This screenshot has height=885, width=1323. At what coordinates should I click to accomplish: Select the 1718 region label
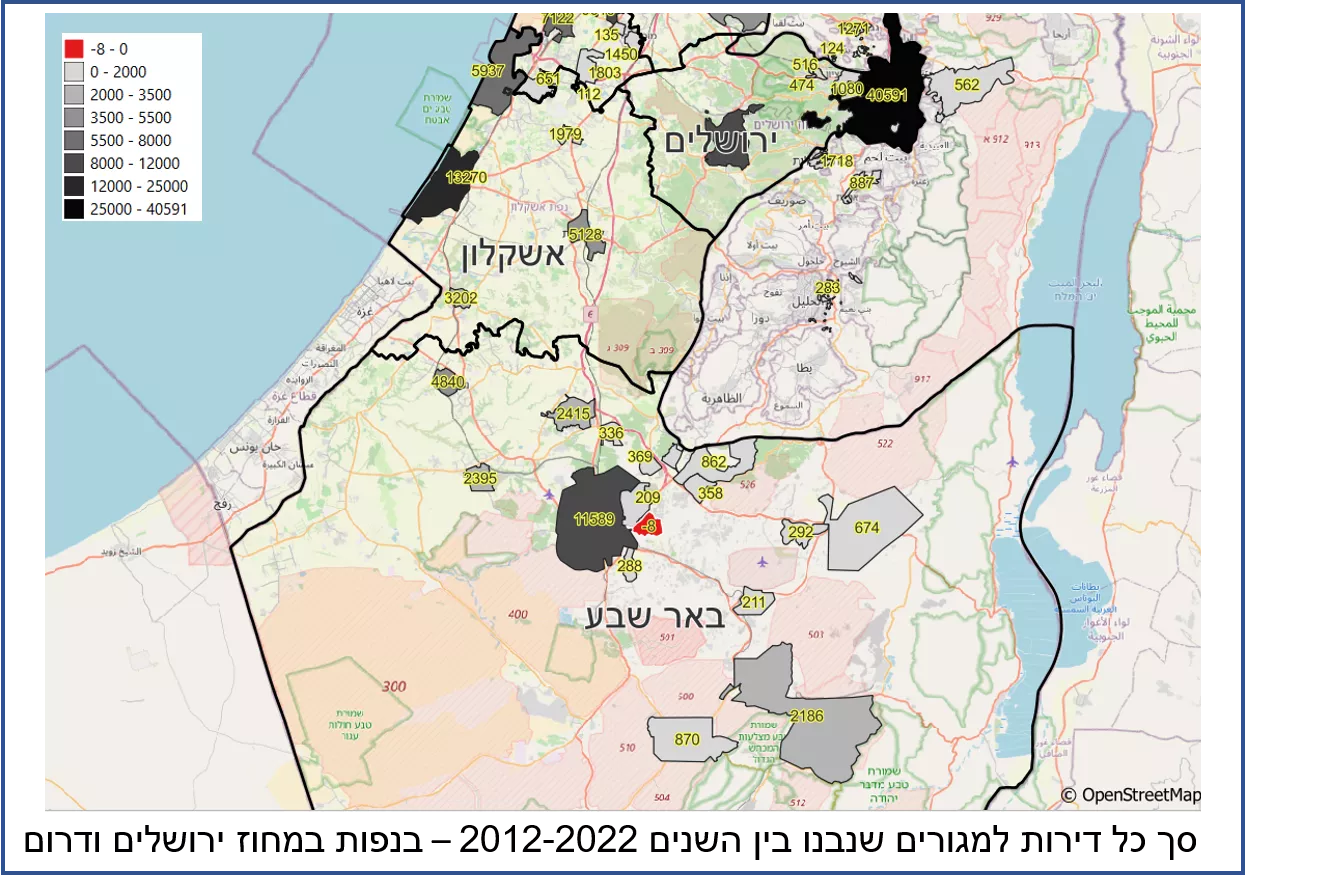click(836, 161)
